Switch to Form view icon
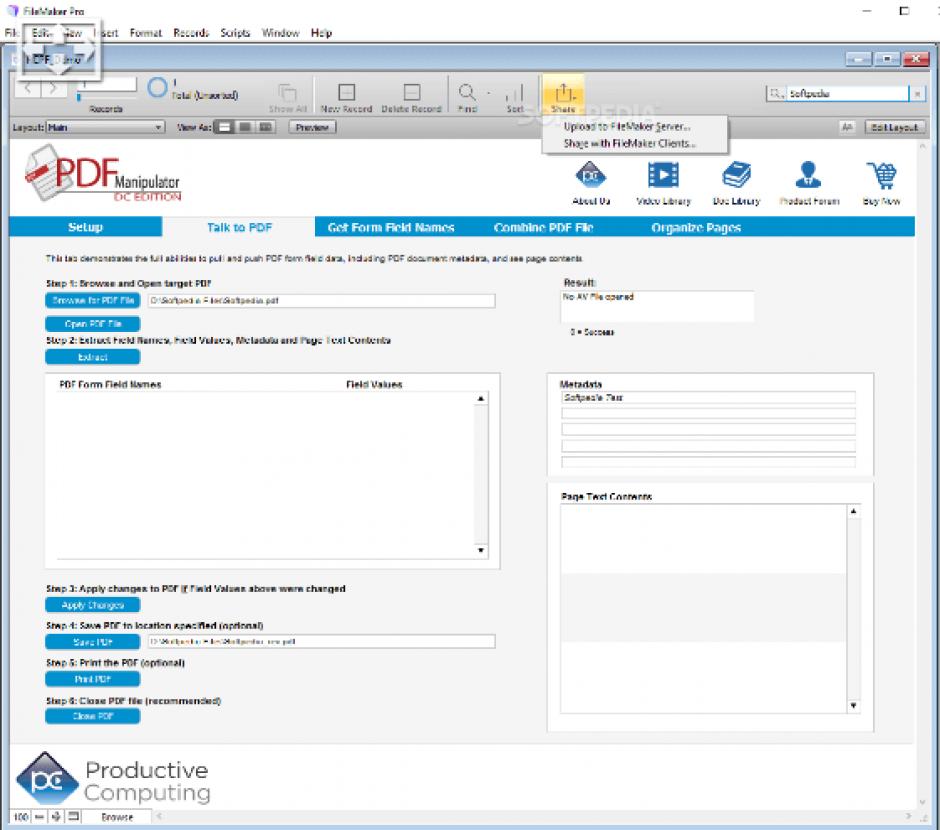Image resolution: width=940 pixels, height=830 pixels. point(225,127)
